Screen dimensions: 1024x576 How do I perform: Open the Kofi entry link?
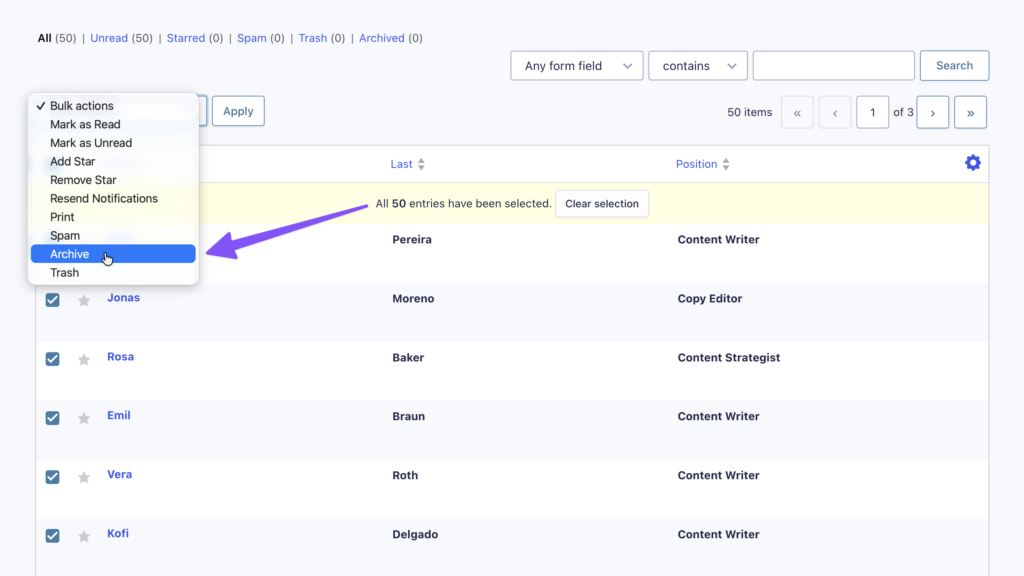pyautogui.click(x=118, y=534)
